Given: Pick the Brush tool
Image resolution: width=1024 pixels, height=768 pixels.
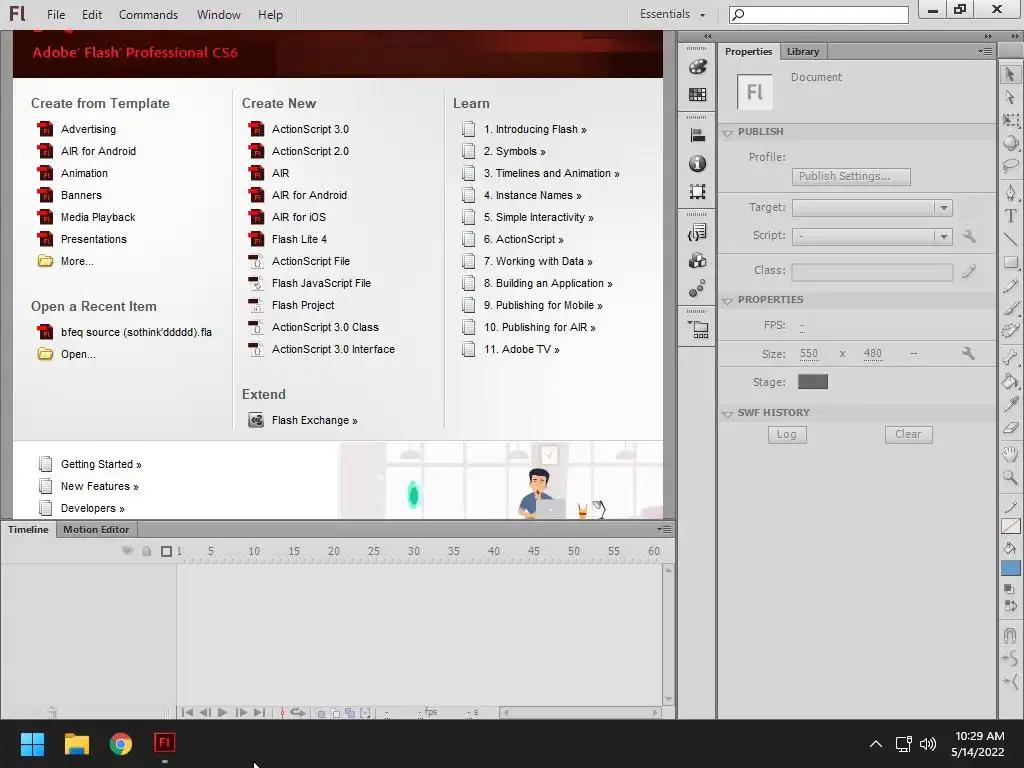Looking at the screenshot, I should click(1010, 308).
